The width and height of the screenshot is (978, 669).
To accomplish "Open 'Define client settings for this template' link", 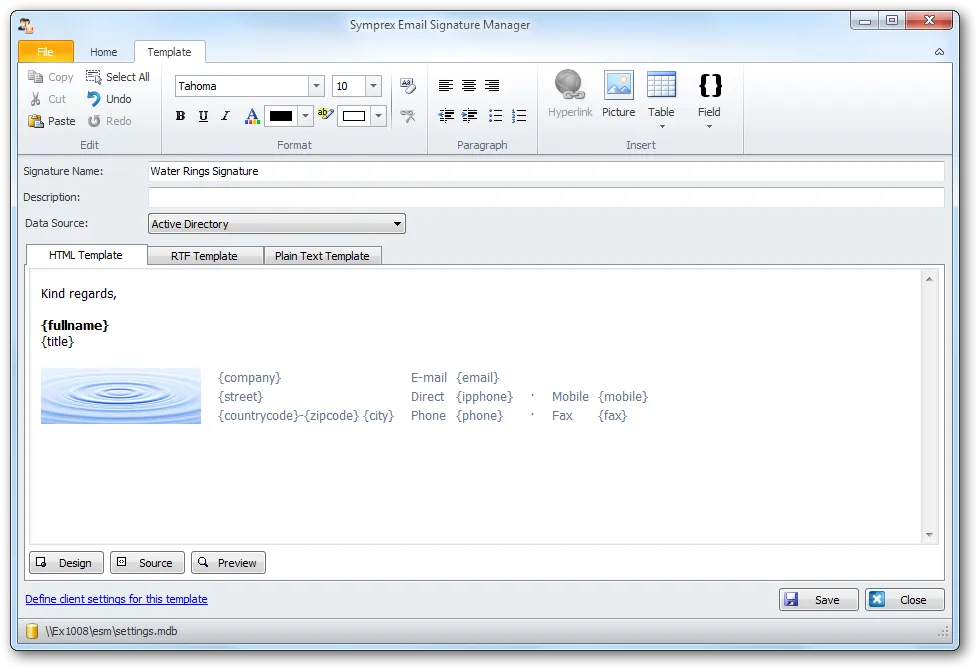I will point(117,599).
